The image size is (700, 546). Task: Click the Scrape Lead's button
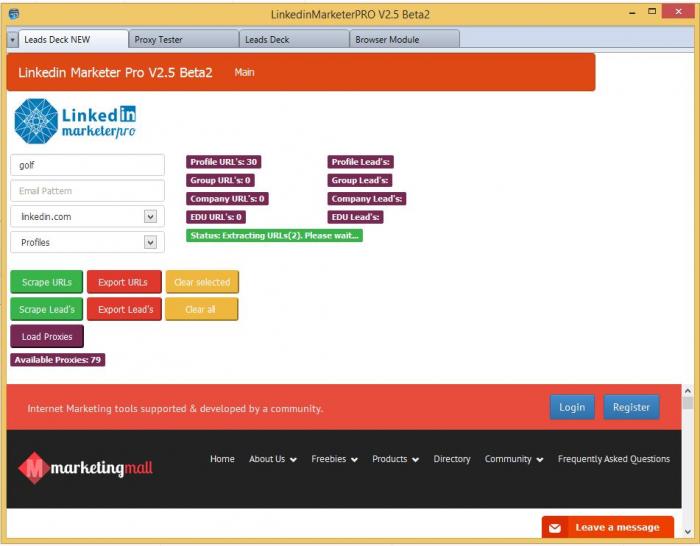coord(46,309)
